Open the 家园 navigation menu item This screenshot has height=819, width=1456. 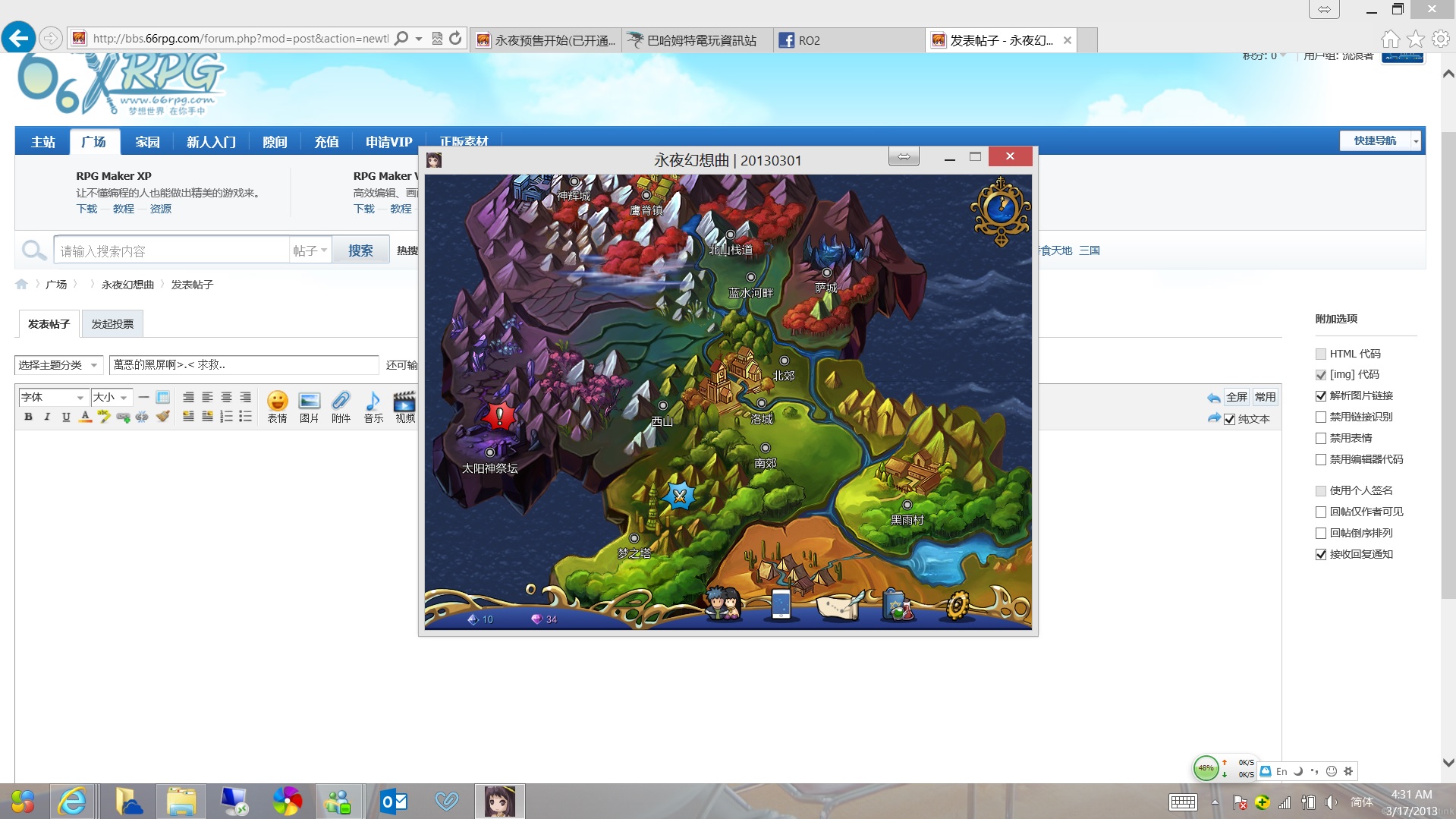tap(147, 142)
